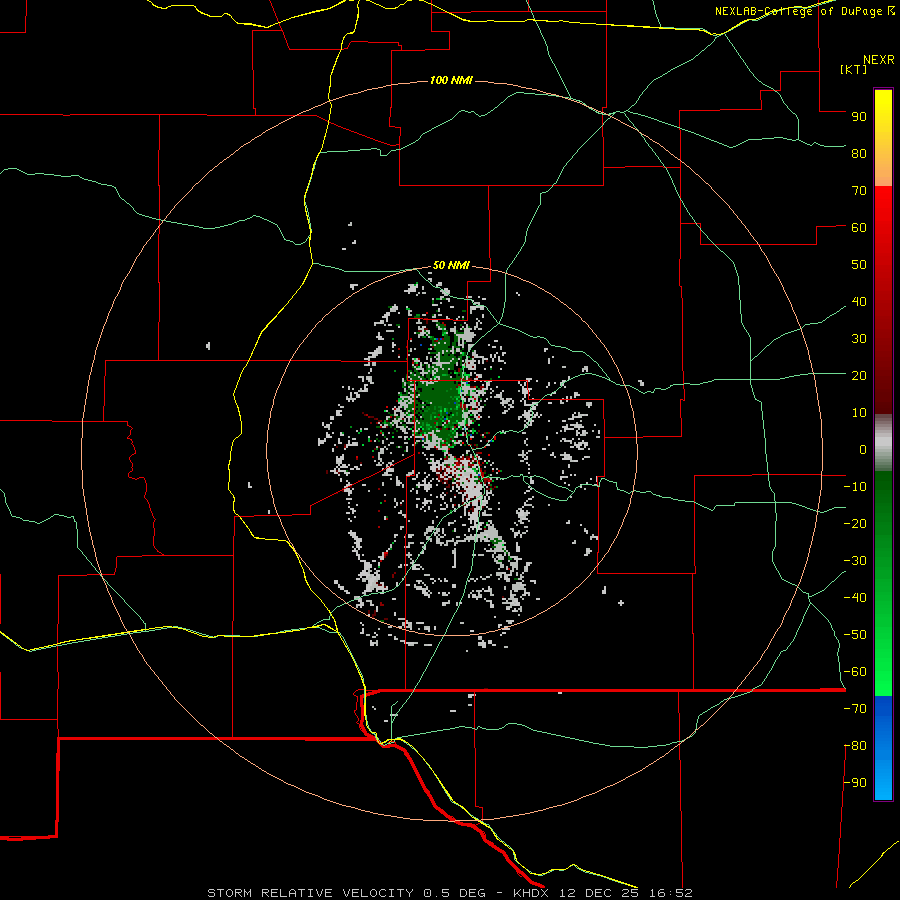The height and width of the screenshot is (900, 900).
Task: Click the blue bottom segment of the color bar
Action: pyautogui.click(x=883, y=748)
